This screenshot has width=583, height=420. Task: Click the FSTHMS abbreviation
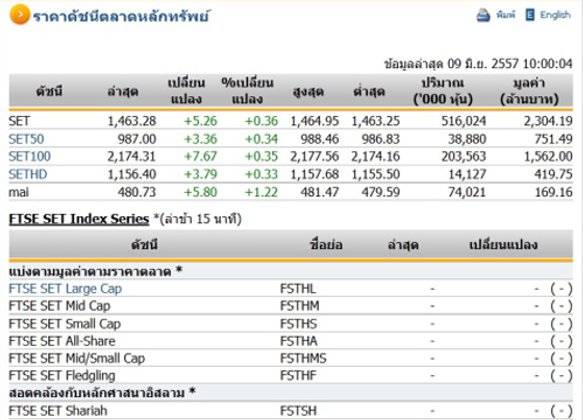(303, 358)
